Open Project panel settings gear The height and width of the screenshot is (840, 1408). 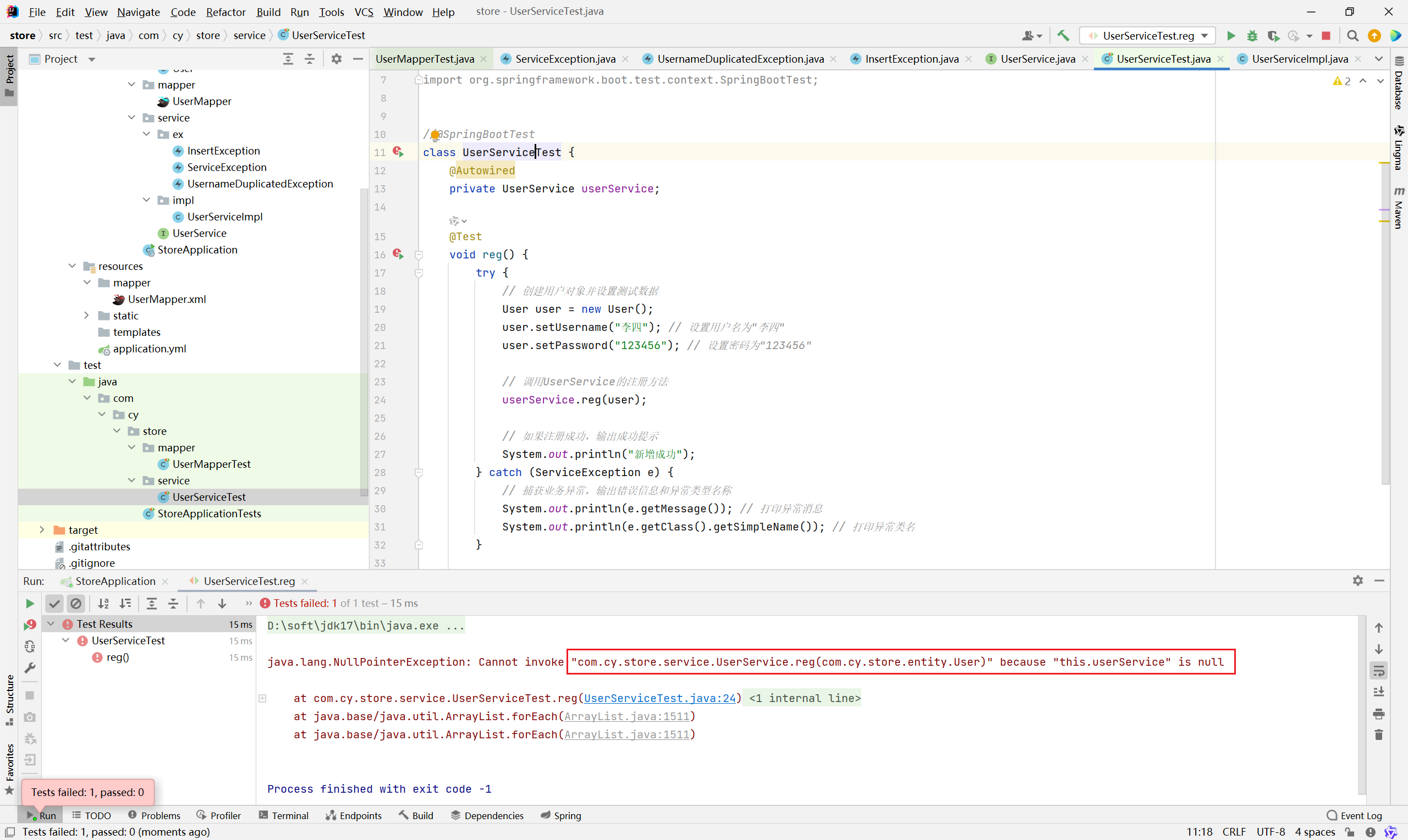(336, 59)
